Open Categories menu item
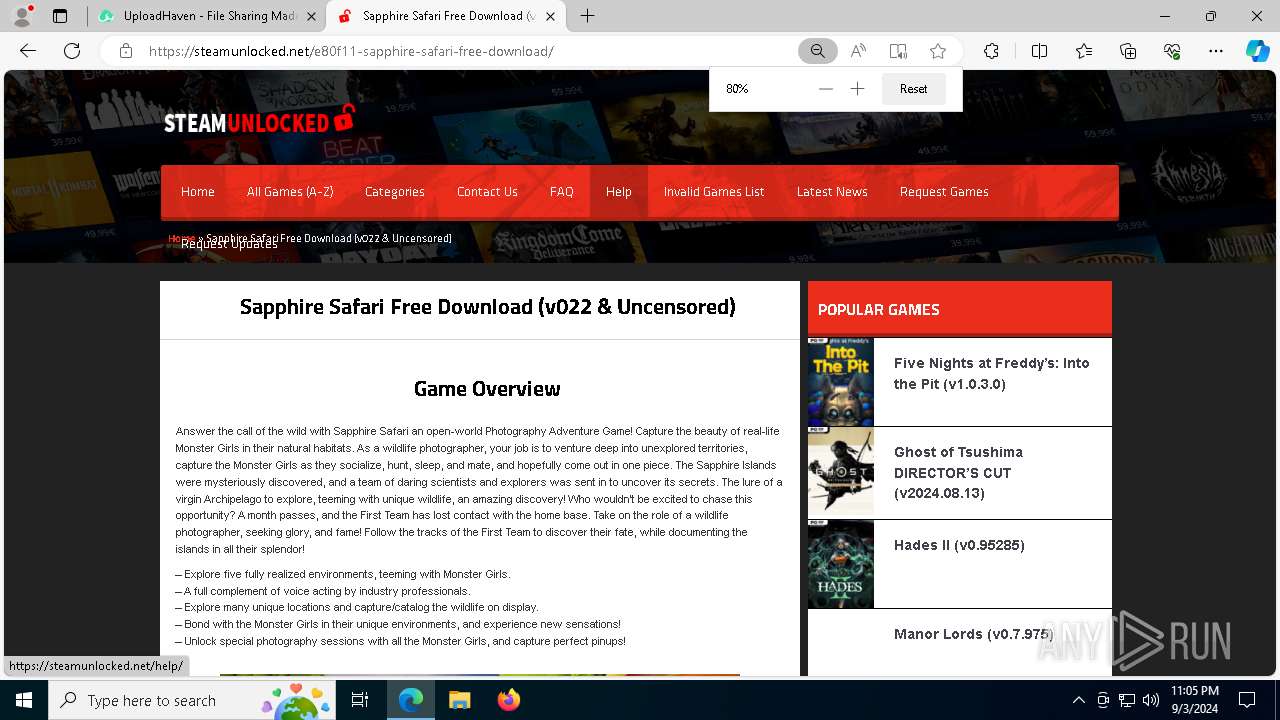 pos(394,192)
